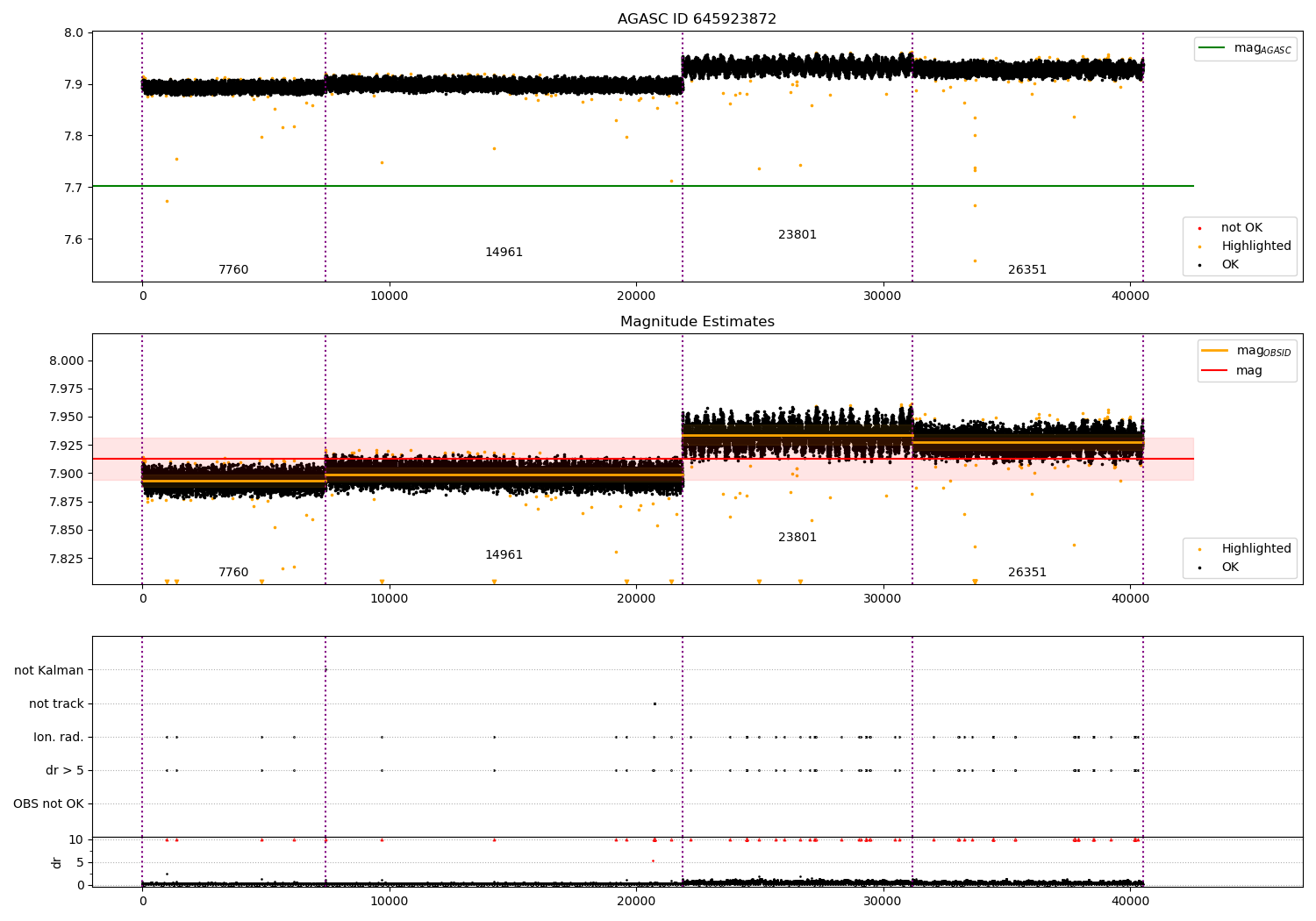Click obsid label 23801 in the top plot

point(797,235)
